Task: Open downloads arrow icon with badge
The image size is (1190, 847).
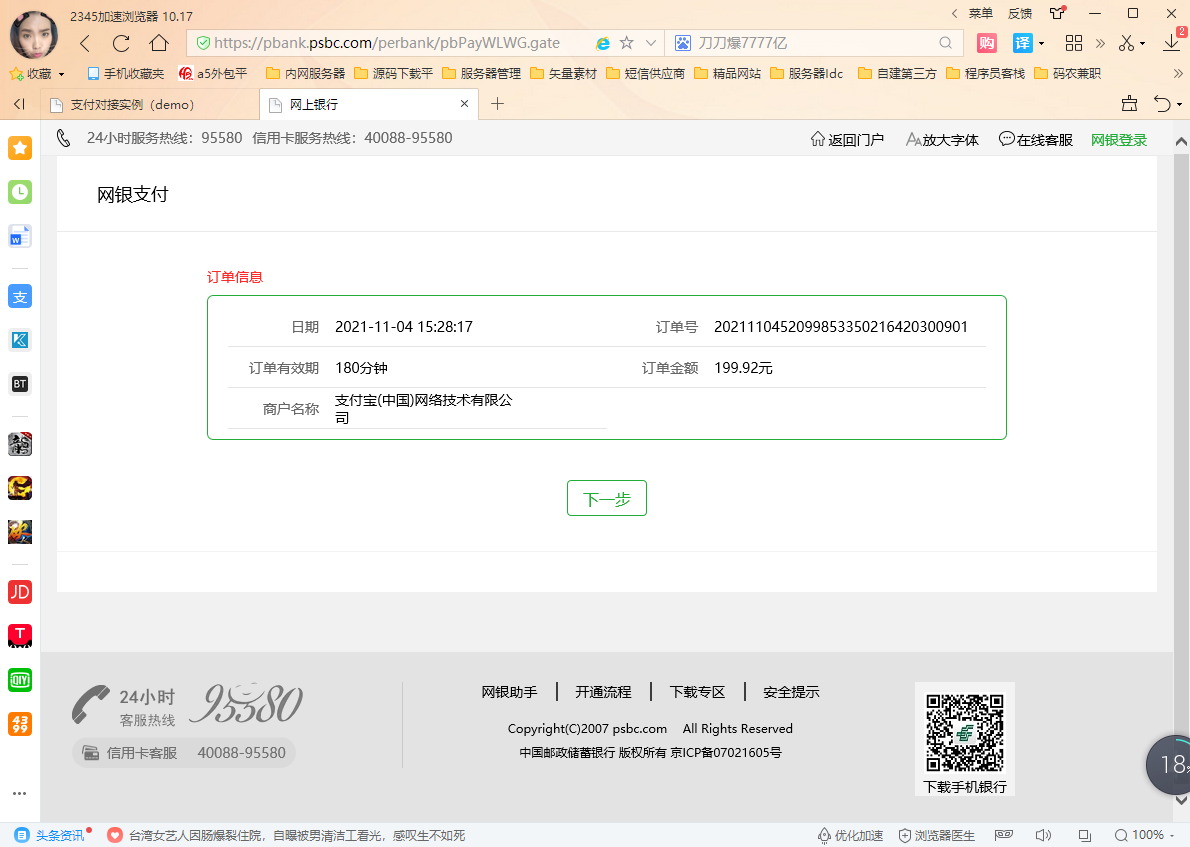Action: (1173, 42)
